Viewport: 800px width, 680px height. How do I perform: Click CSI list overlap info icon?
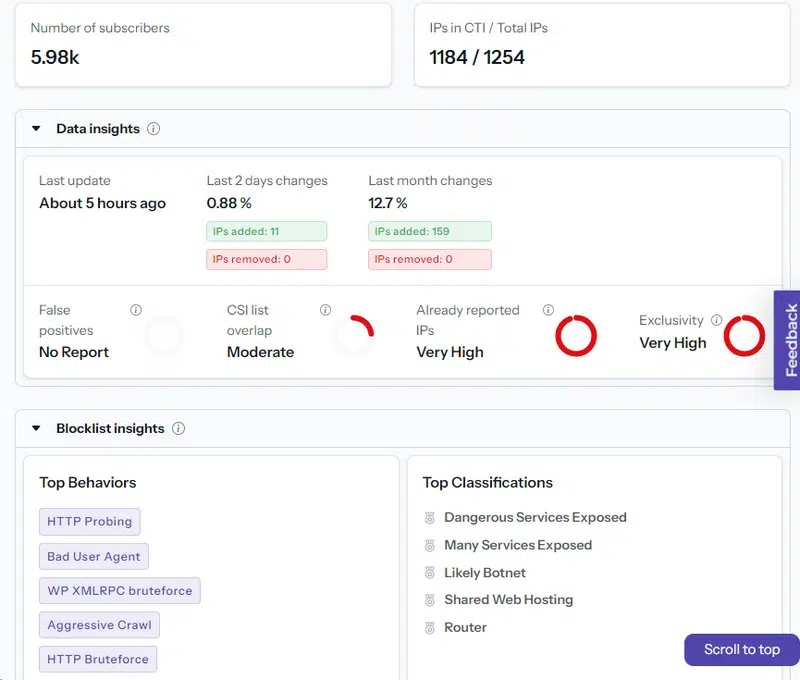[325, 310]
